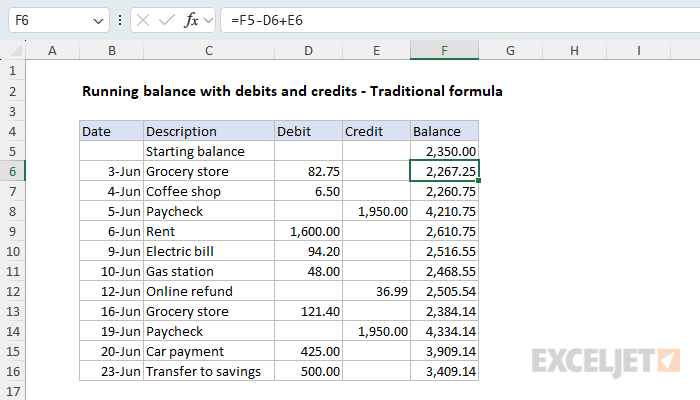Select debit cell 6.50
The width and height of the screenshot is (700, 400).
click(308, 191)
